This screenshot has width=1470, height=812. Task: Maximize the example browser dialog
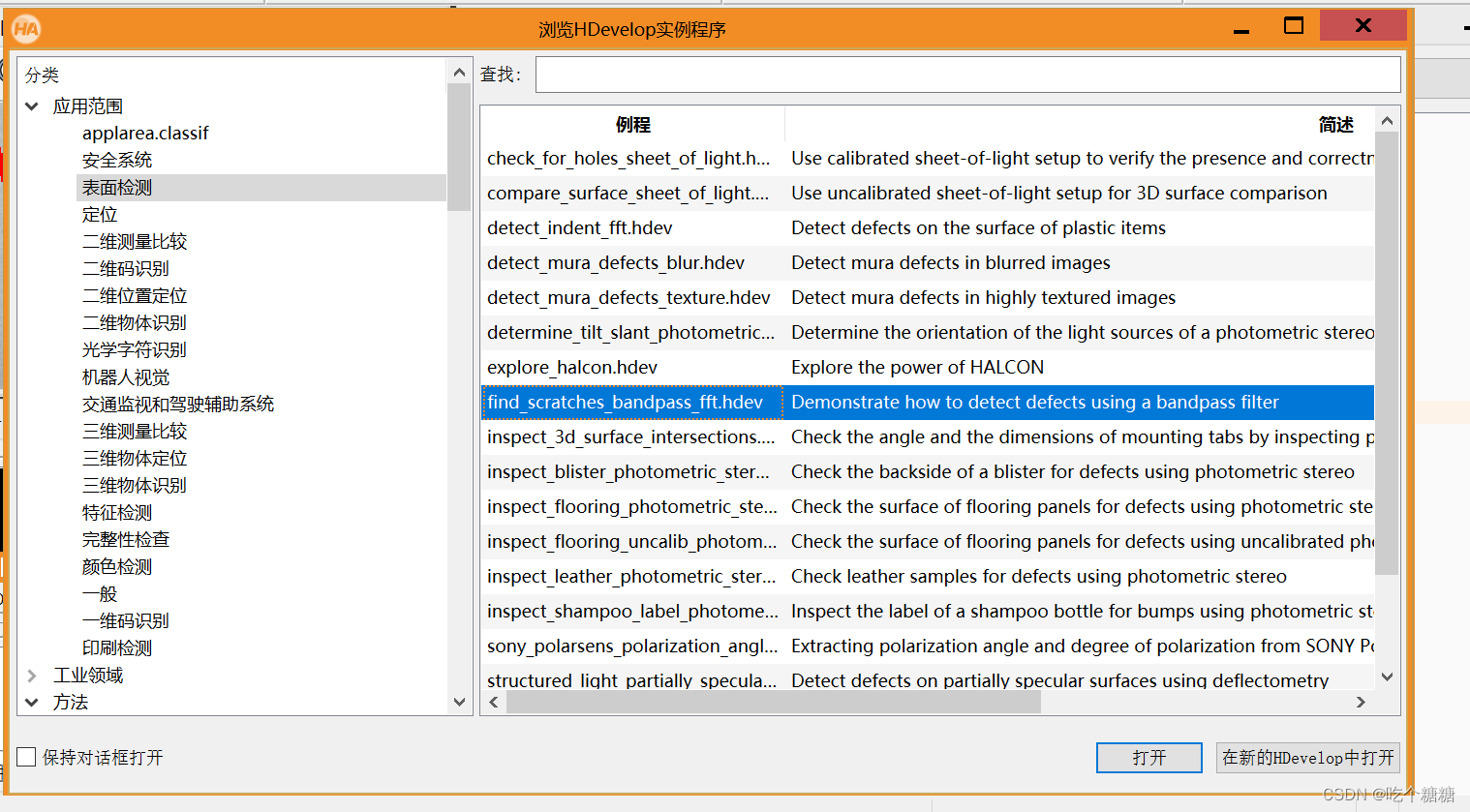click(1293, 26)
